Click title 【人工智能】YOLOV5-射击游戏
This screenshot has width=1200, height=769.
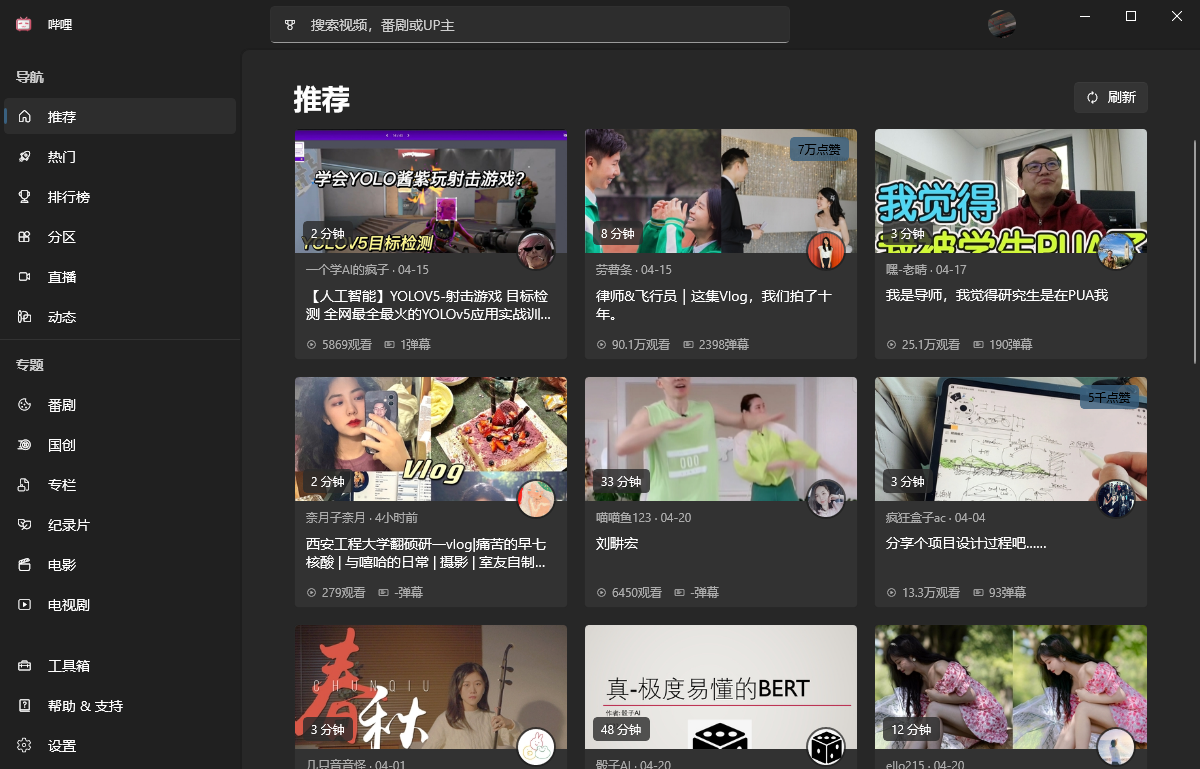(x=428, y=305)
